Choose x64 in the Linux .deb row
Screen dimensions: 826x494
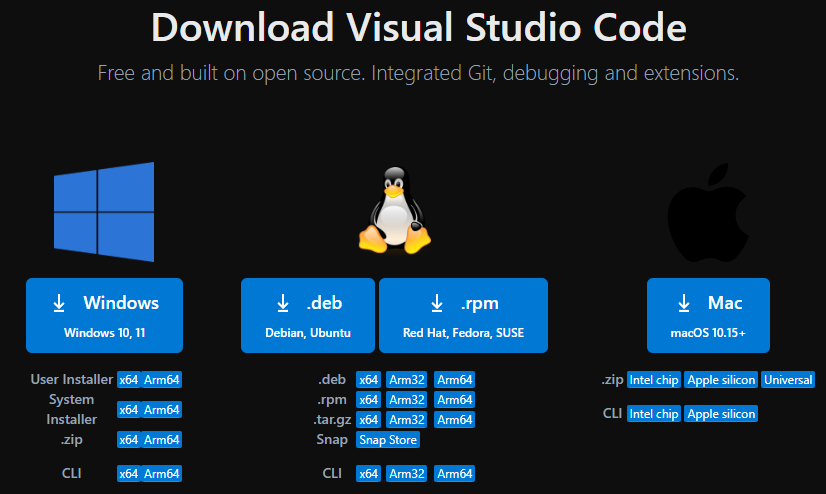point(368,380)
